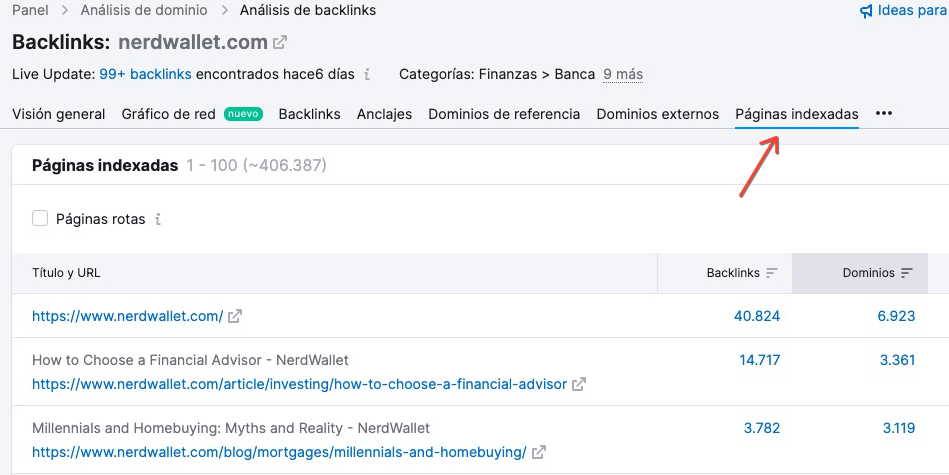
Task: Click 3.119 domains value for millennials page
Action: [x=899, y=428]
